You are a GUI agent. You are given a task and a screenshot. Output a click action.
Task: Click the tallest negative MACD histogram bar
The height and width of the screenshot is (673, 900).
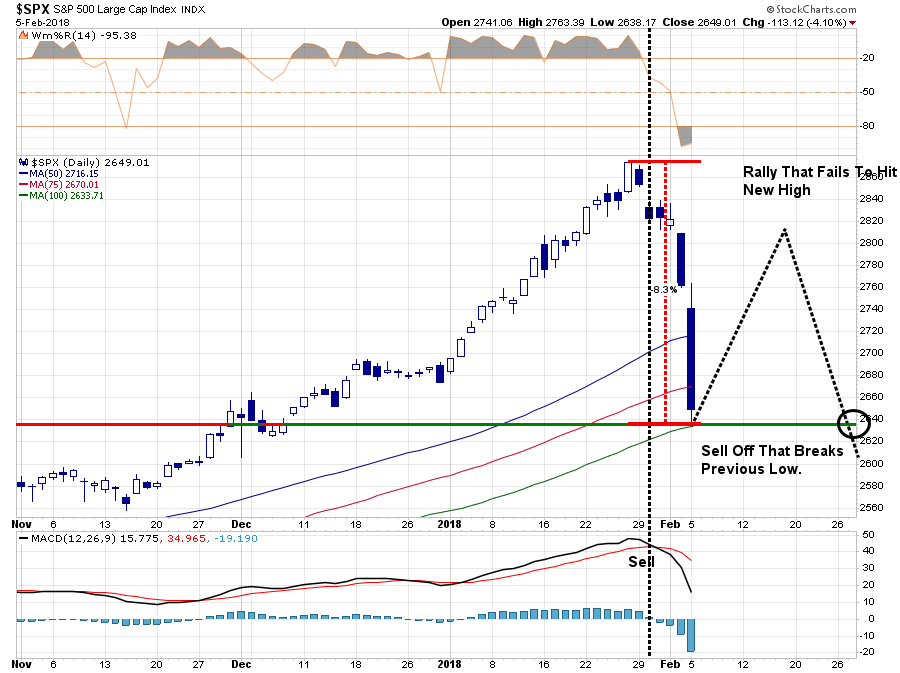690,635
